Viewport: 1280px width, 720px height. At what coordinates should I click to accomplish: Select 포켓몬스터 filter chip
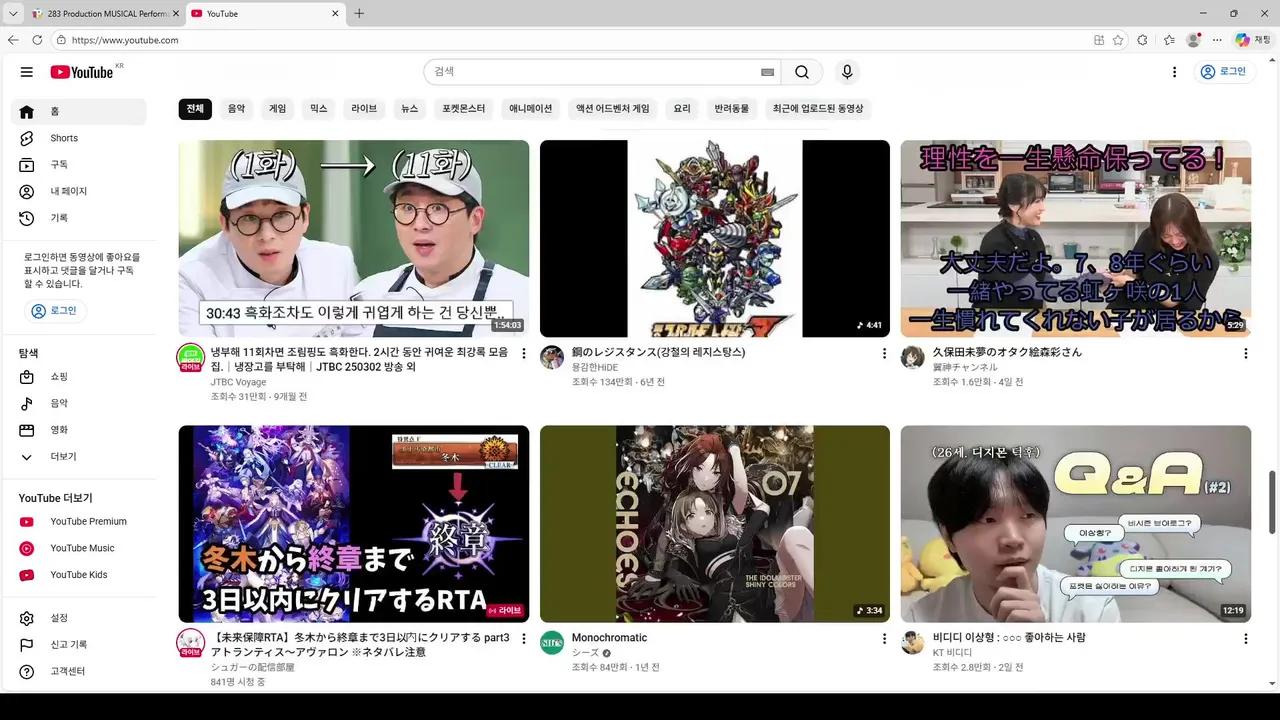pos(464,108)
